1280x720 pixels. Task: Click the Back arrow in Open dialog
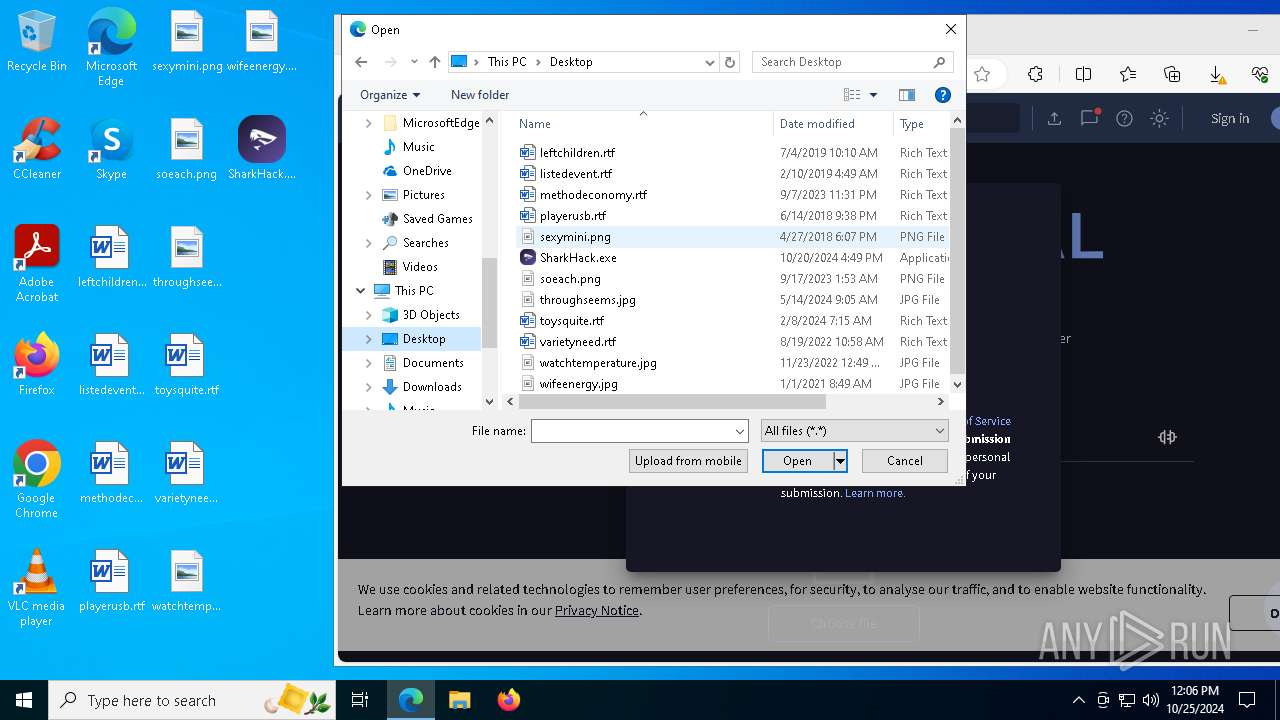361,62
